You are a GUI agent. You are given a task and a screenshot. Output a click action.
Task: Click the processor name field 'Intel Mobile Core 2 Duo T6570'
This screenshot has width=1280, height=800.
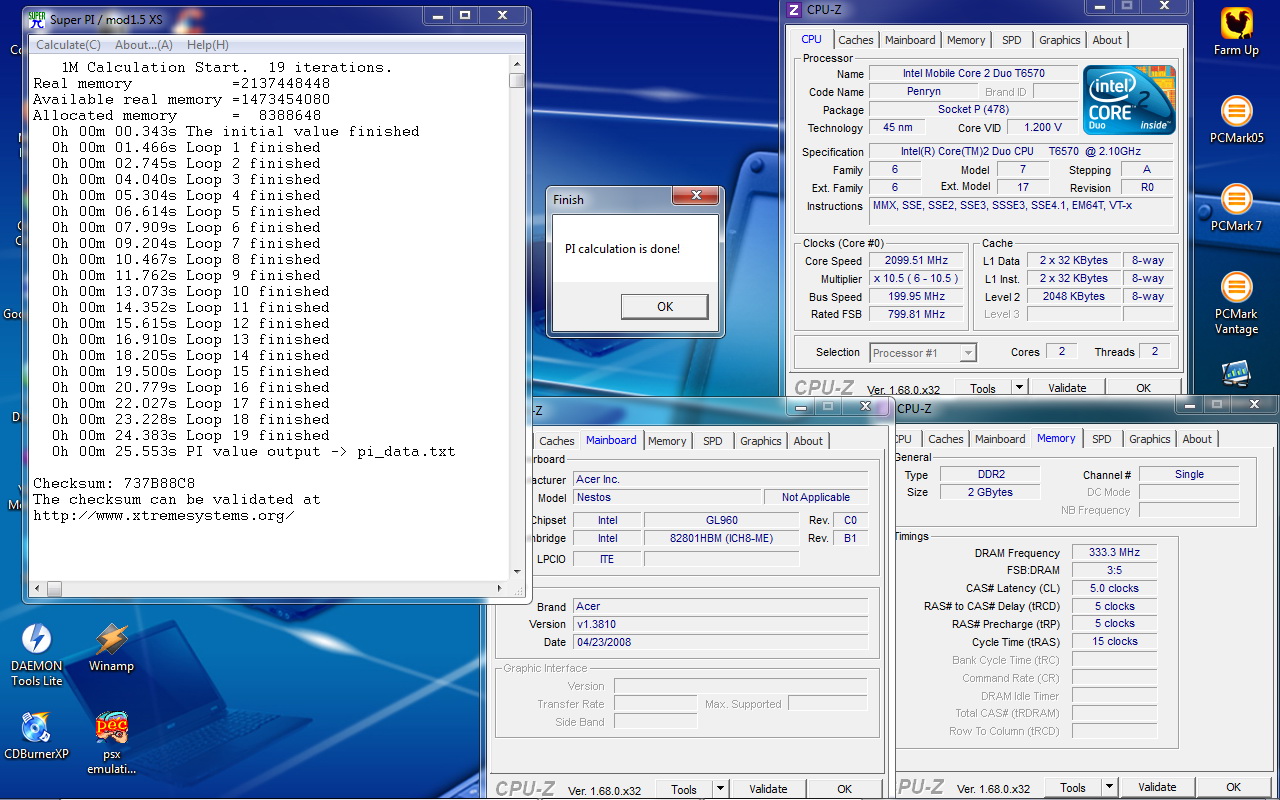point(972,74)
